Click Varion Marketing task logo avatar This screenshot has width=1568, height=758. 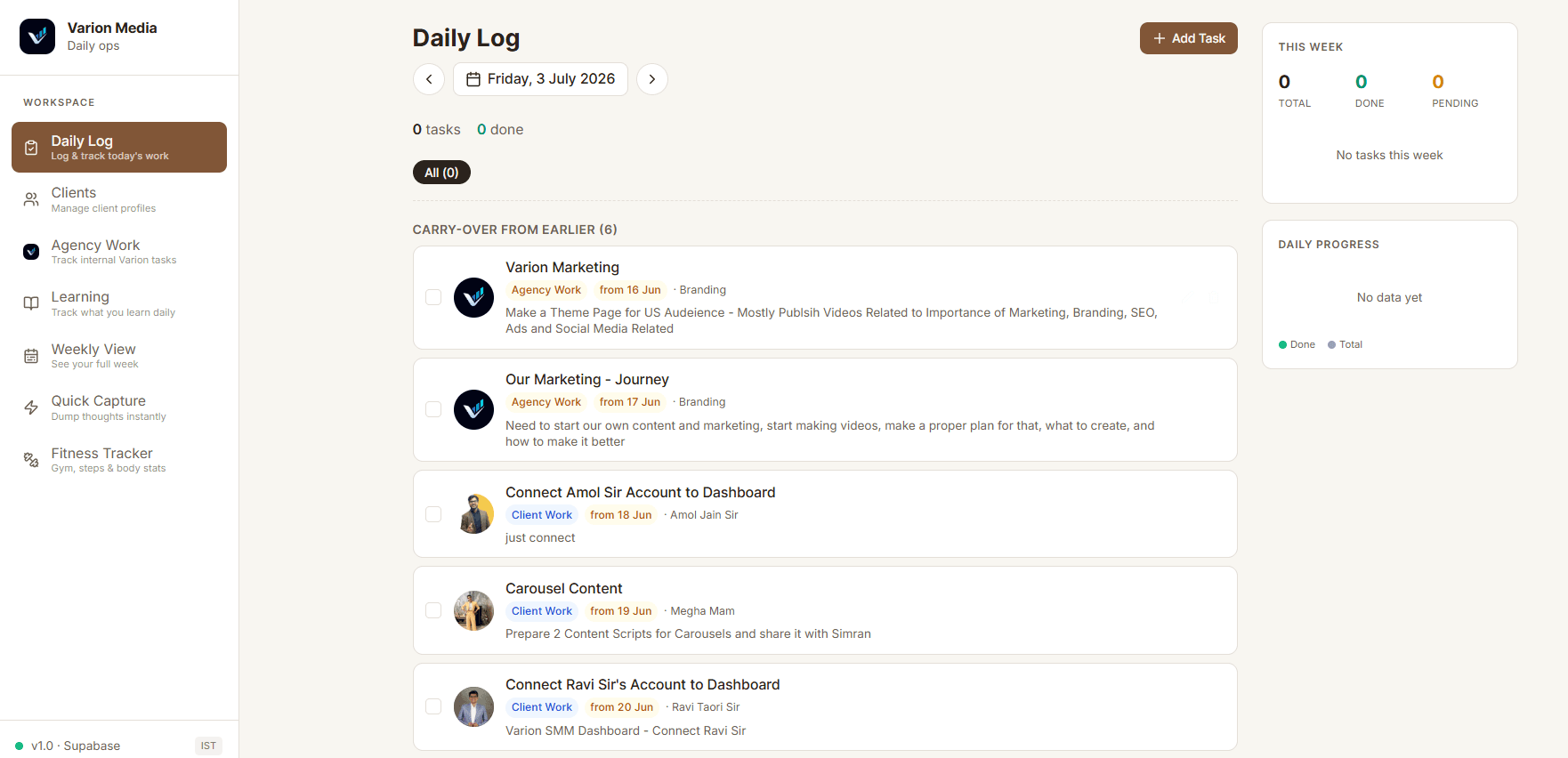coord(473,297)
